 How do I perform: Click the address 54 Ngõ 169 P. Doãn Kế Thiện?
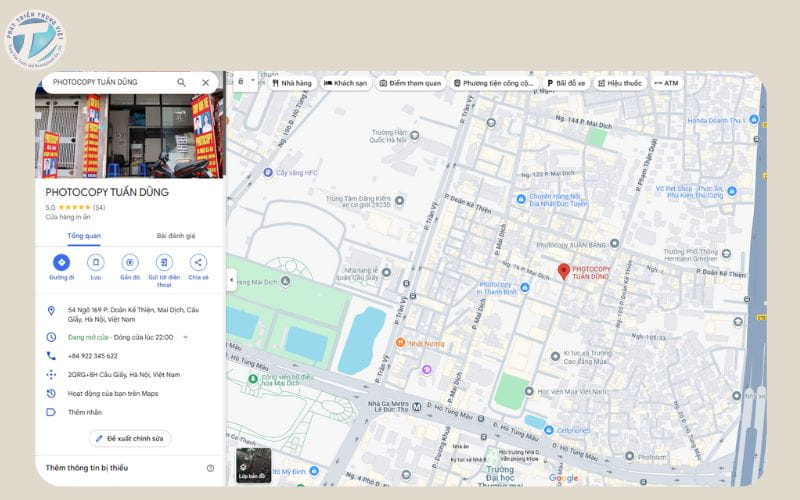point(133,314)
